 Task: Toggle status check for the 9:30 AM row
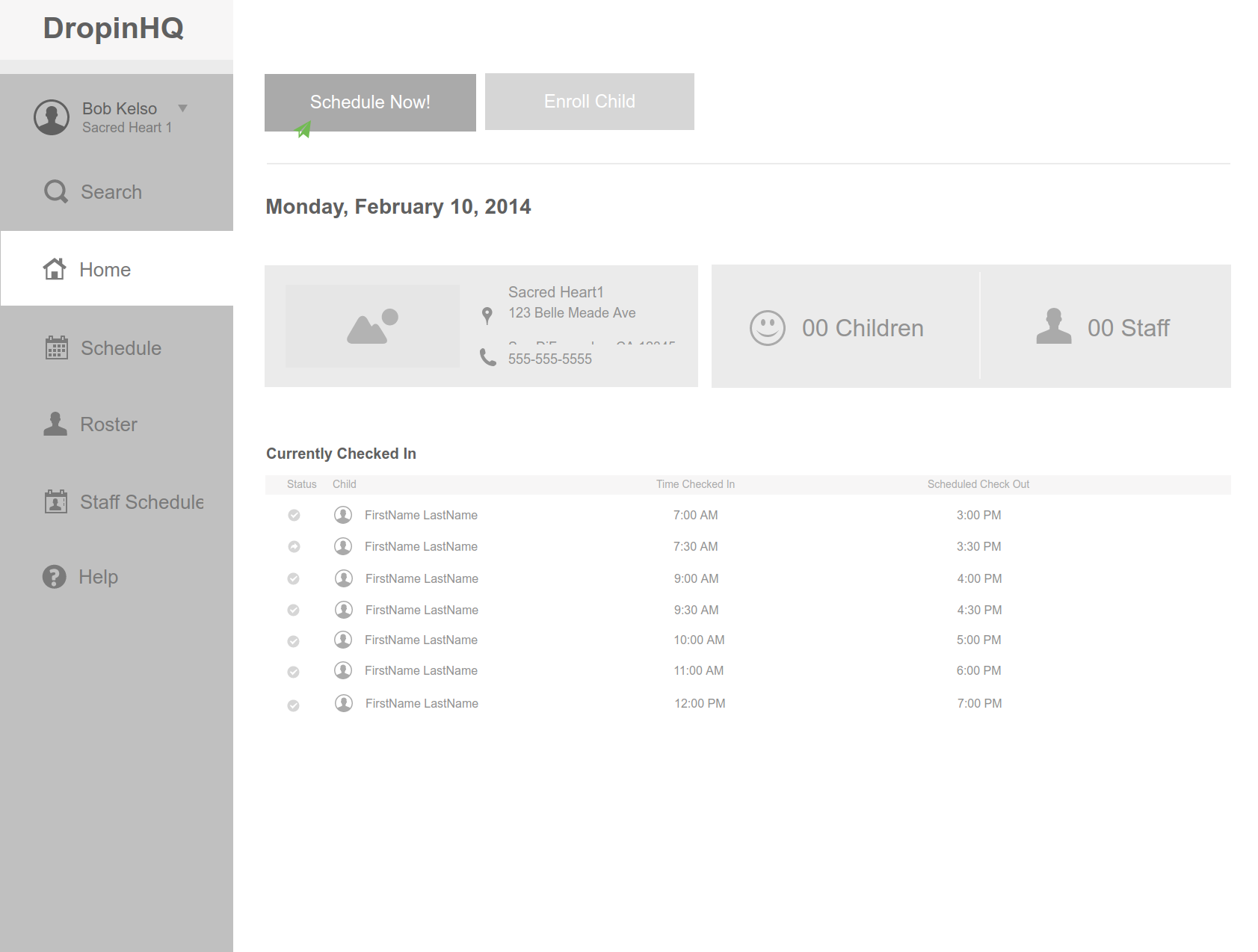294,610
